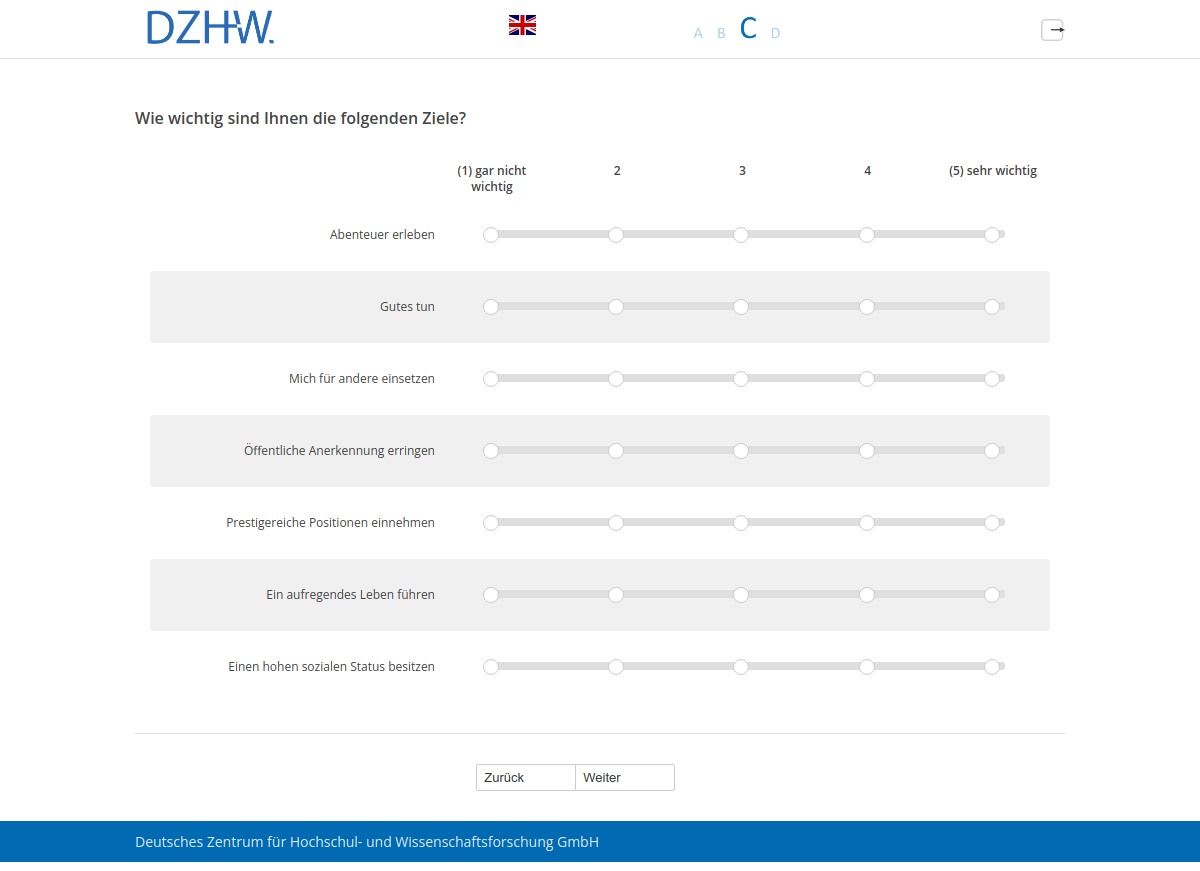This screenshot has width=1200, height=871.
Task: Select 4 for 'Prestigereiche Positionen einnehmen'
Action: coord(867,523)
